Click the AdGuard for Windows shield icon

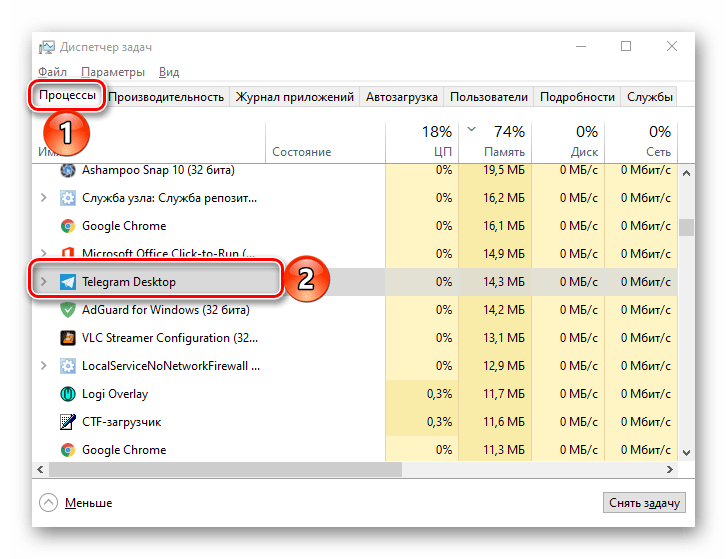(x=68, y=310)
